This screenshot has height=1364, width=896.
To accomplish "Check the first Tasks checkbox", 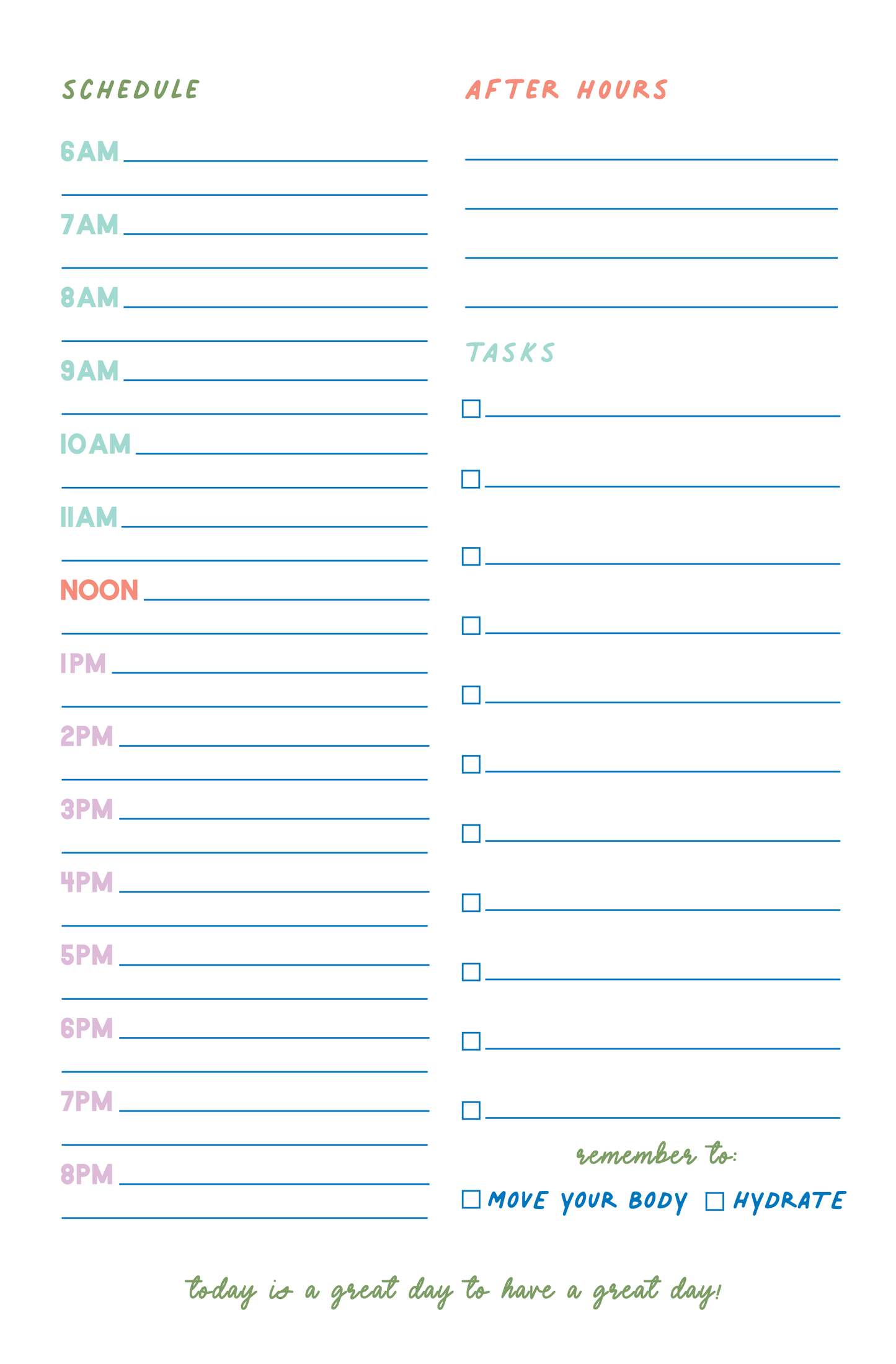I will click(x=471, y=409).
